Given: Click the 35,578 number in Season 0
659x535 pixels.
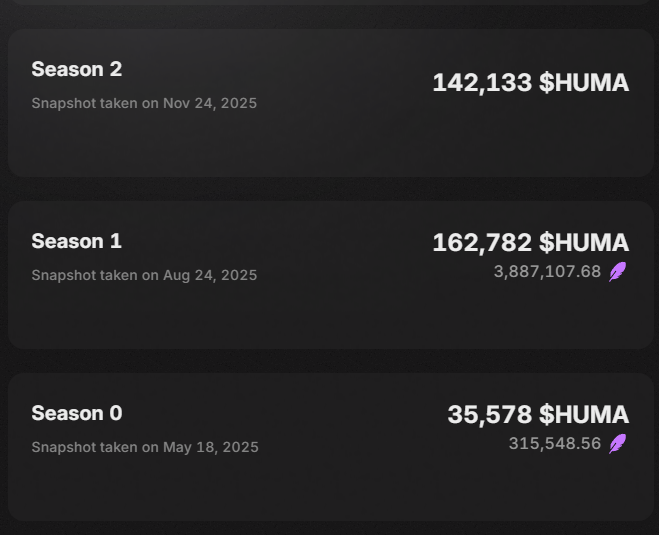Looking at the screenshot, I should click(x=489, y=415).
